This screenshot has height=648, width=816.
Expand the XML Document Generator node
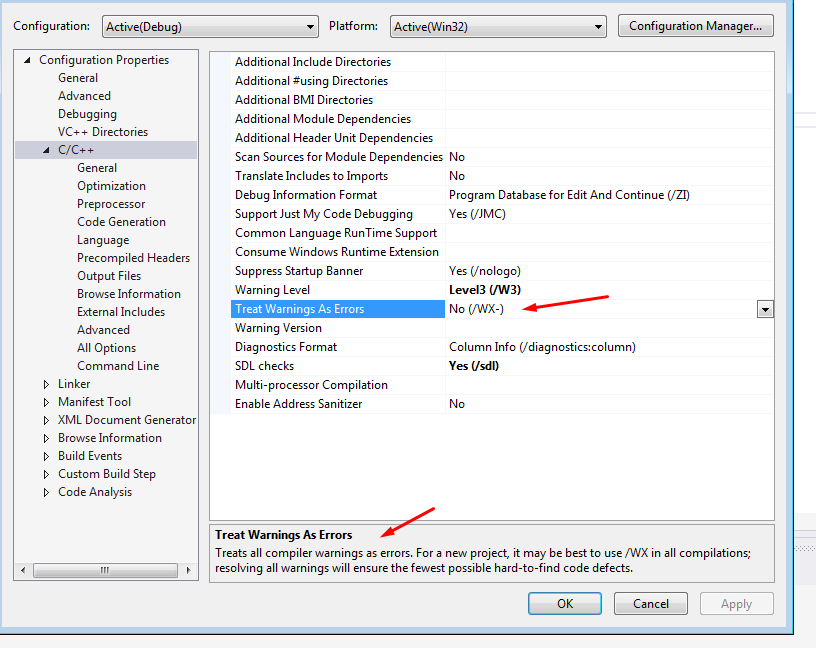tap(46, 421)
